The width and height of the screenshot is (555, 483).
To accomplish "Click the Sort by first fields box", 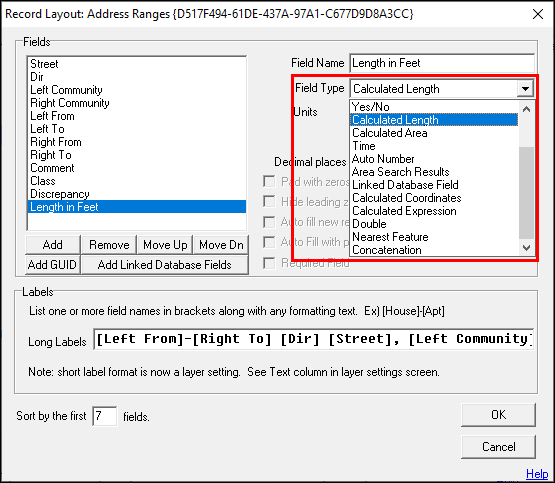I will [105, 416].
